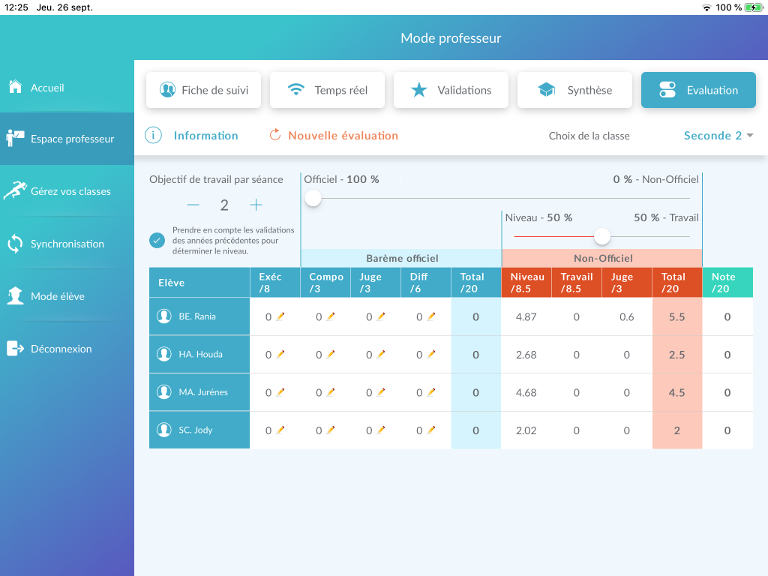Edit Compo score pencil for MA. Jurénes
The width and height of the screenshot is (768, 576).
(x=331, y=393)
